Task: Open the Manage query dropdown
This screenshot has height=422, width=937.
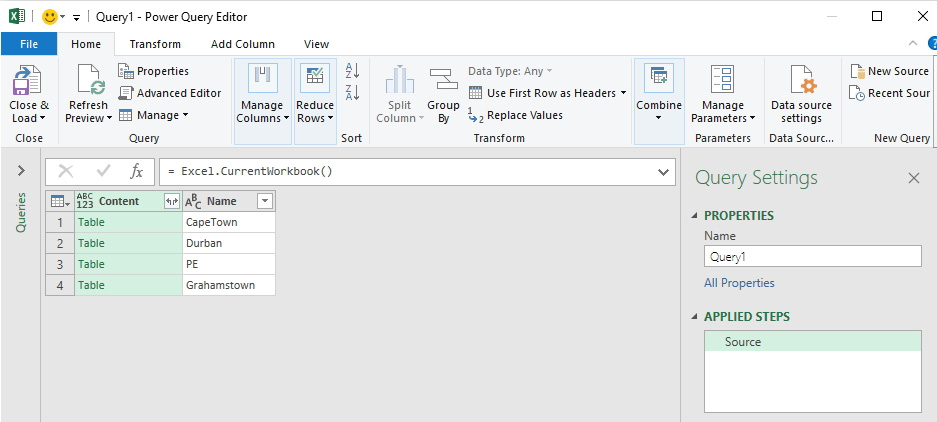Action: [153, 115]
